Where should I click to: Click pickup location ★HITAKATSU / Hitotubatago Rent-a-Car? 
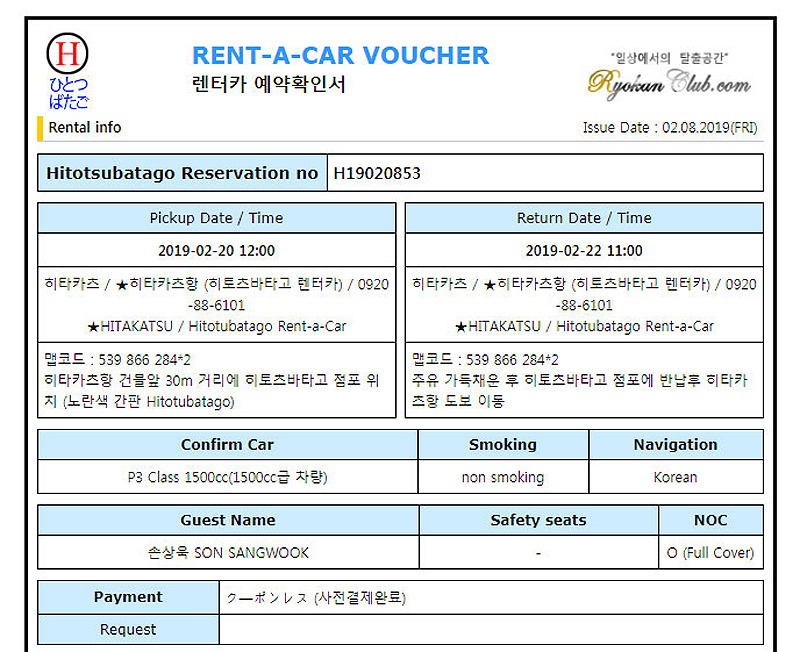tap(216, 327)
